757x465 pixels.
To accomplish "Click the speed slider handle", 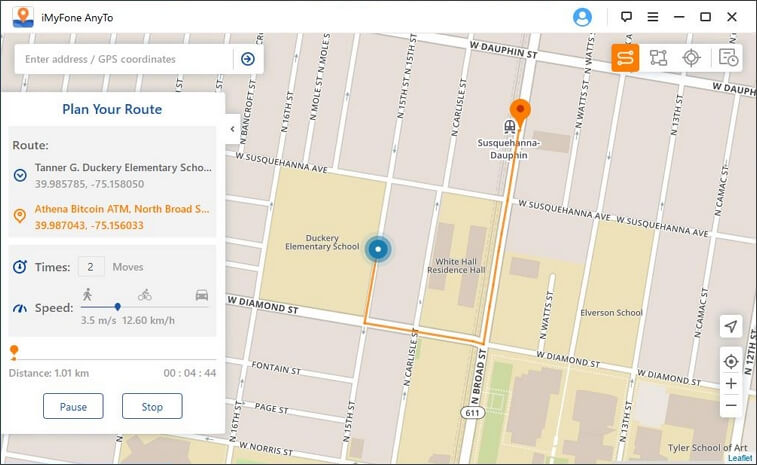I will pyautogui.click(x=117, y=307).
